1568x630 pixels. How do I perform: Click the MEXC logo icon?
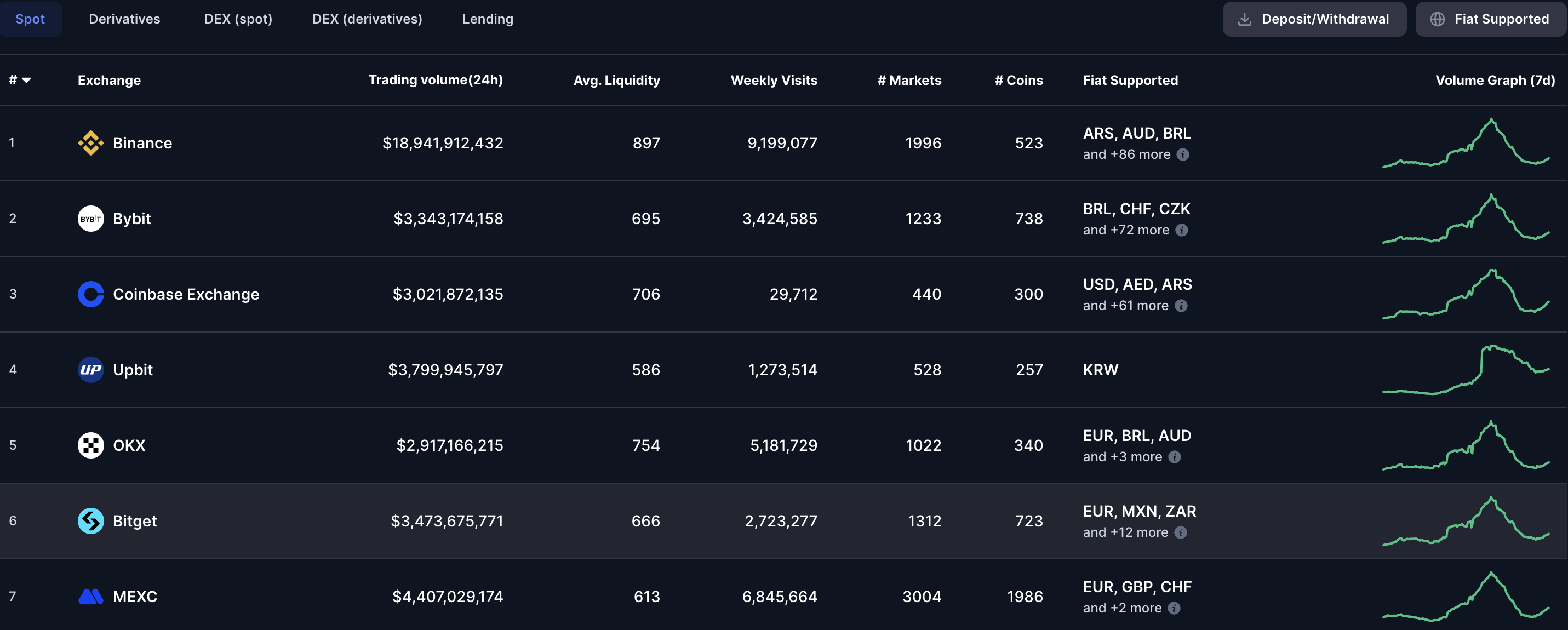[91, 597]
